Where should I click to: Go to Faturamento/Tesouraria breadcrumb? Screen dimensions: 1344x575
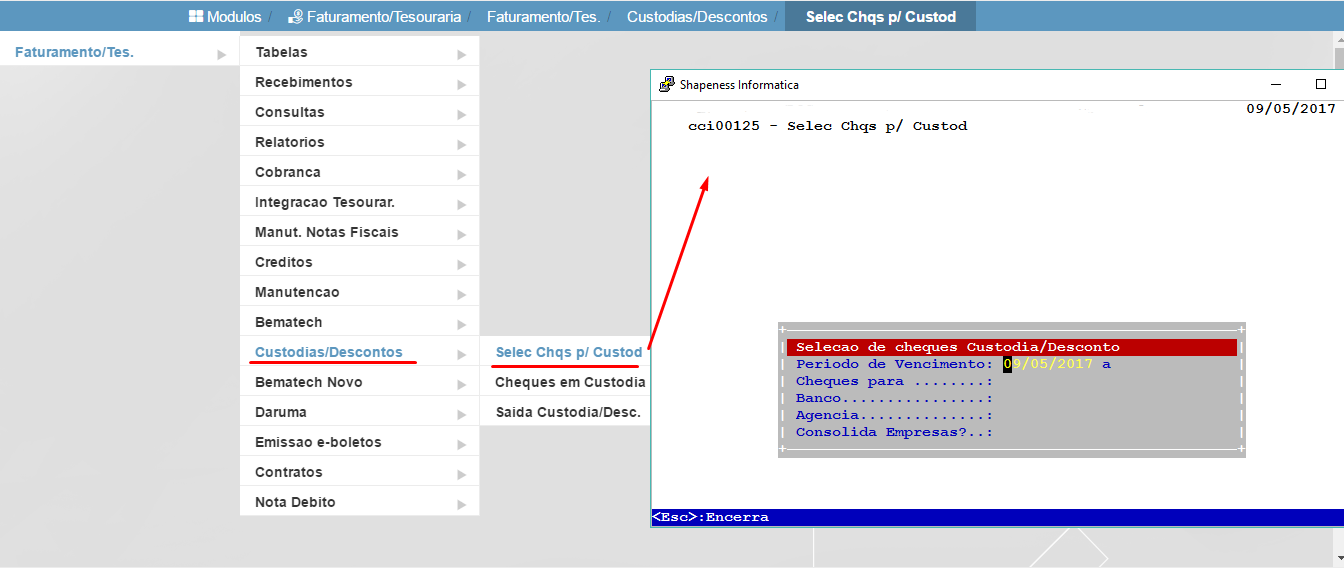384,17
